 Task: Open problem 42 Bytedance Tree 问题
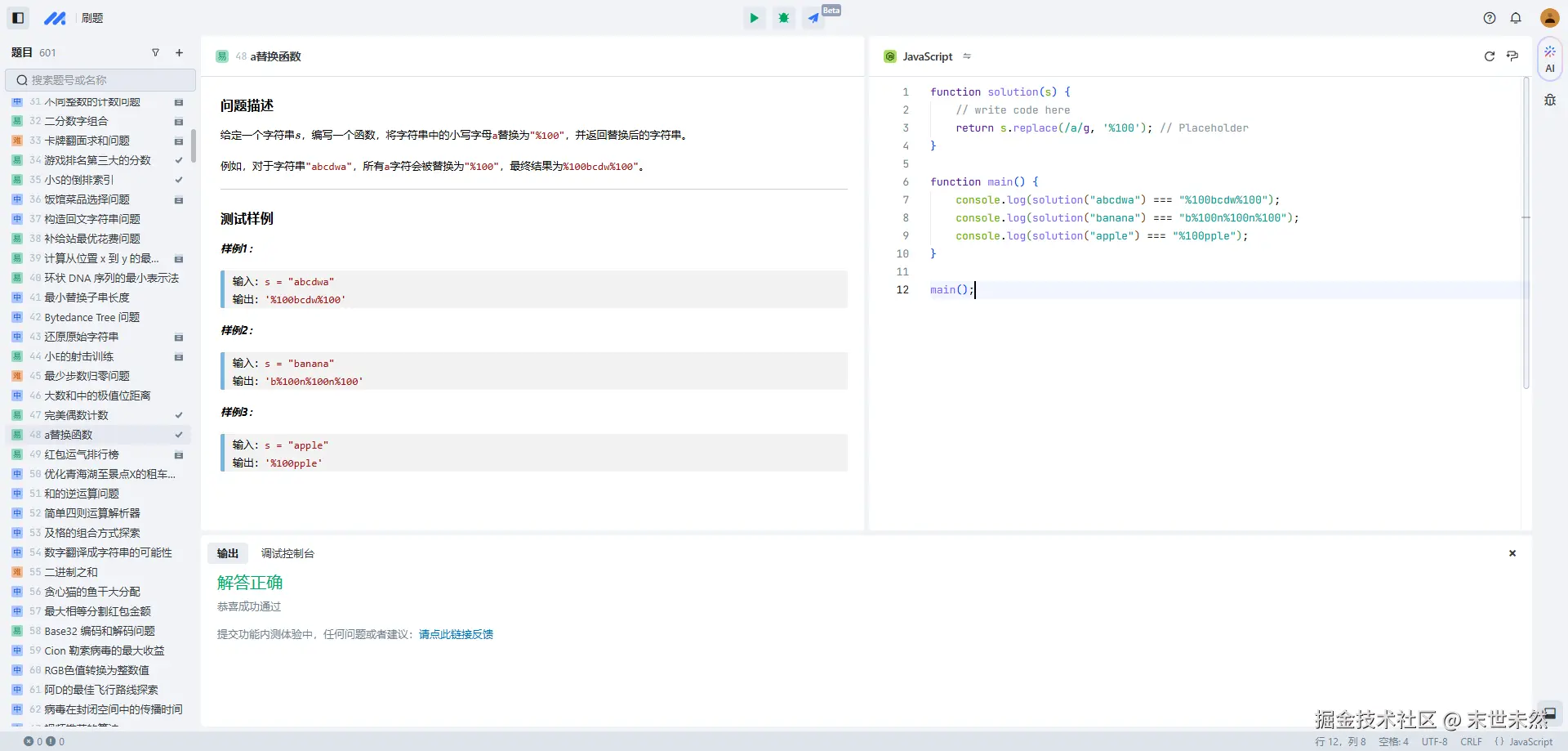(x=91, y=317)
